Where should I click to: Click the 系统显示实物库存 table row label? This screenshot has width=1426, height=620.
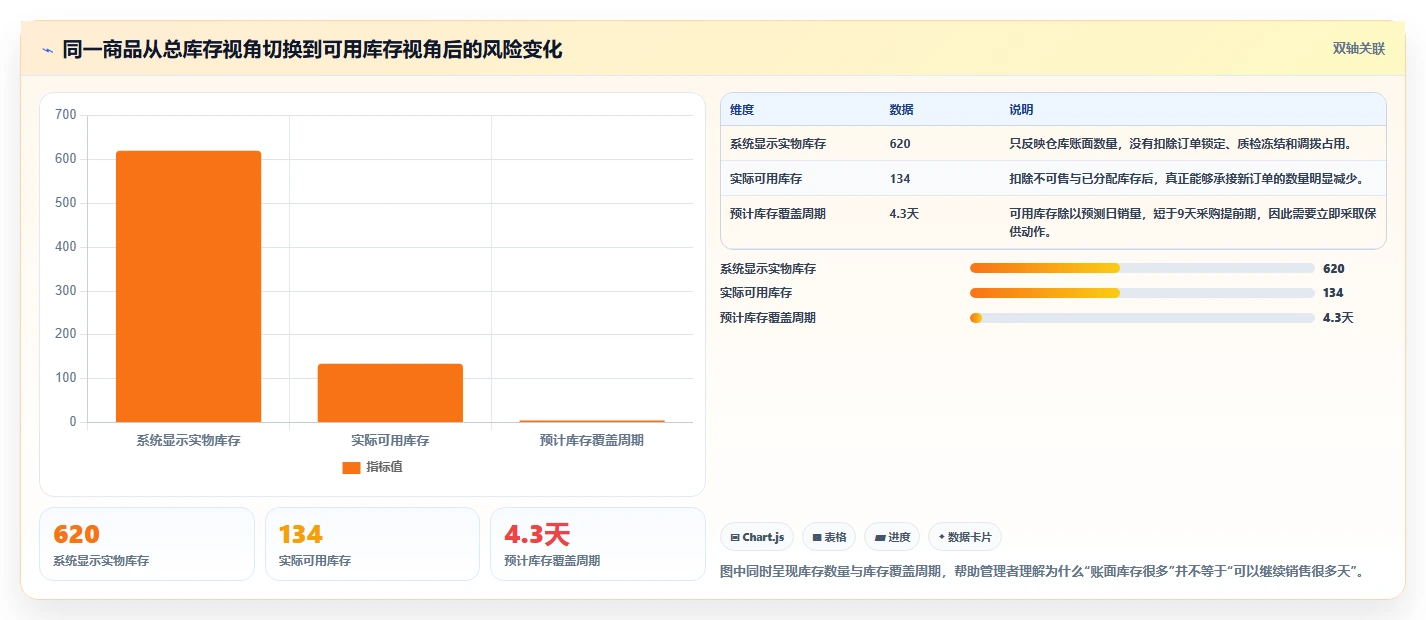(778, 144)
